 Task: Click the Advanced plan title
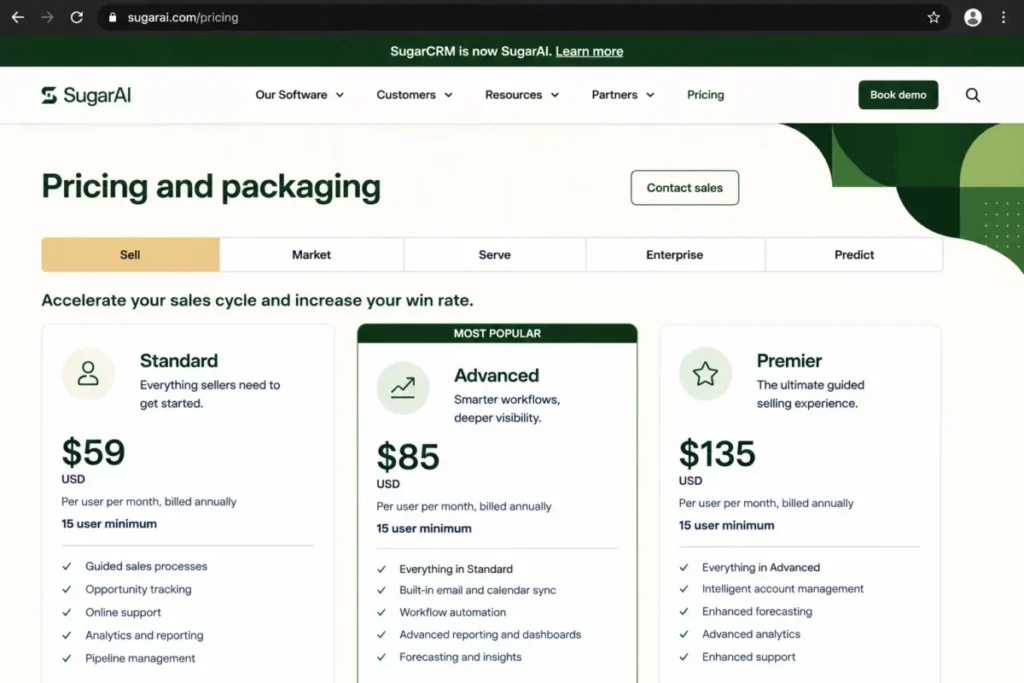pyautogui.click(x=496, y=375)
